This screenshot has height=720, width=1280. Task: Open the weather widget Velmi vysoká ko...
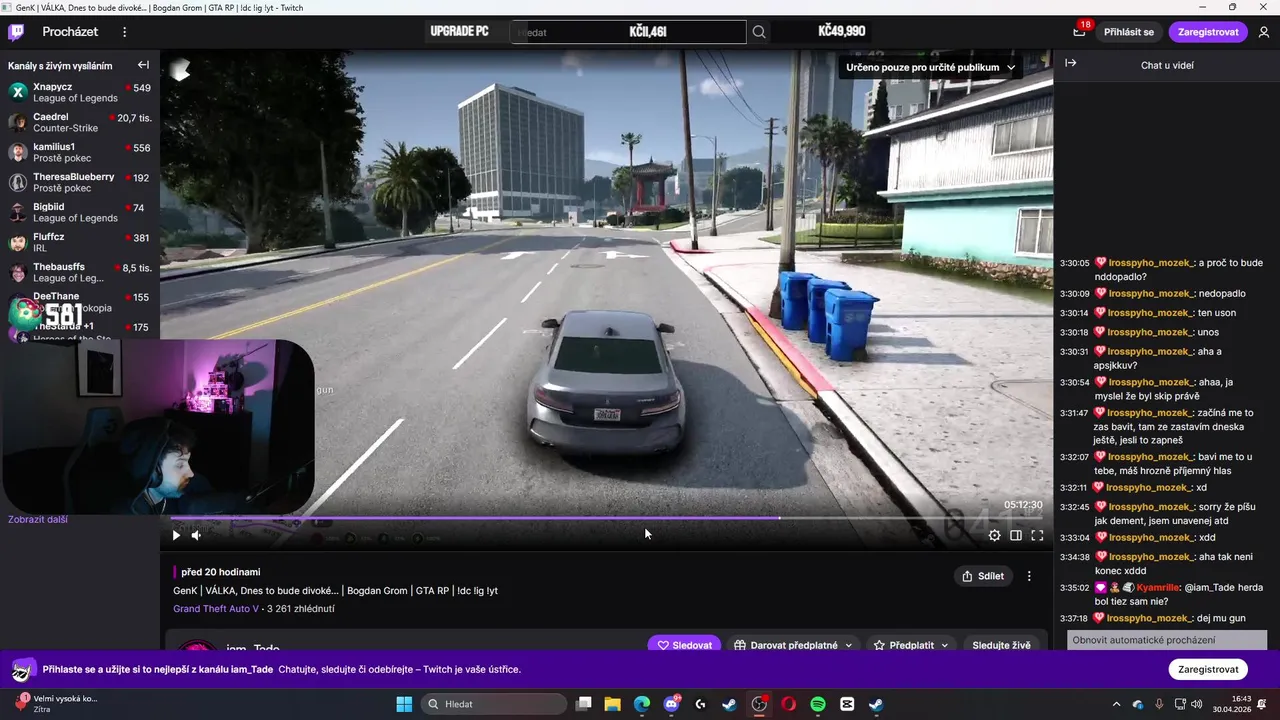pyautogui.click(x=58, y=704)
